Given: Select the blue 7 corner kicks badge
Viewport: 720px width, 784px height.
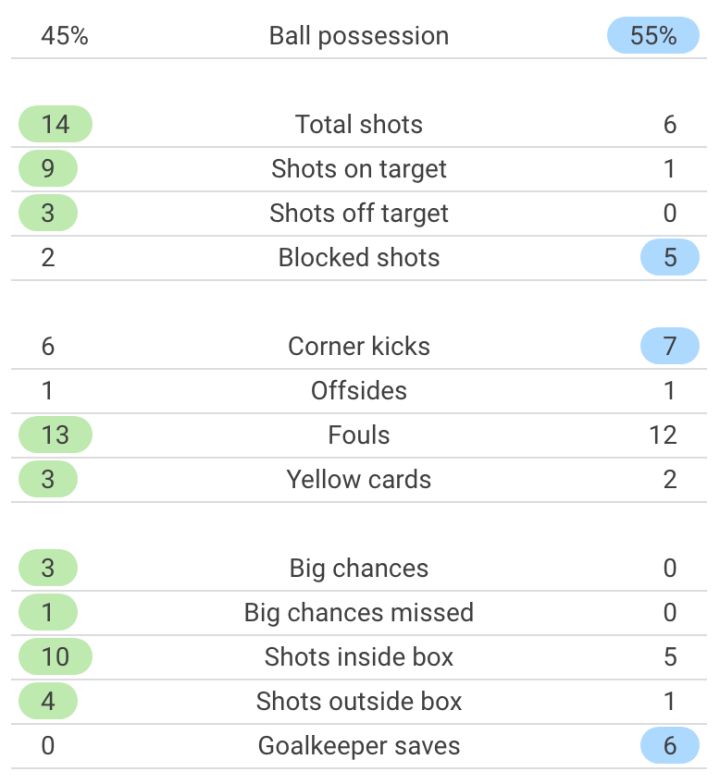Looking at the screenshot, I should coord(669,347).
